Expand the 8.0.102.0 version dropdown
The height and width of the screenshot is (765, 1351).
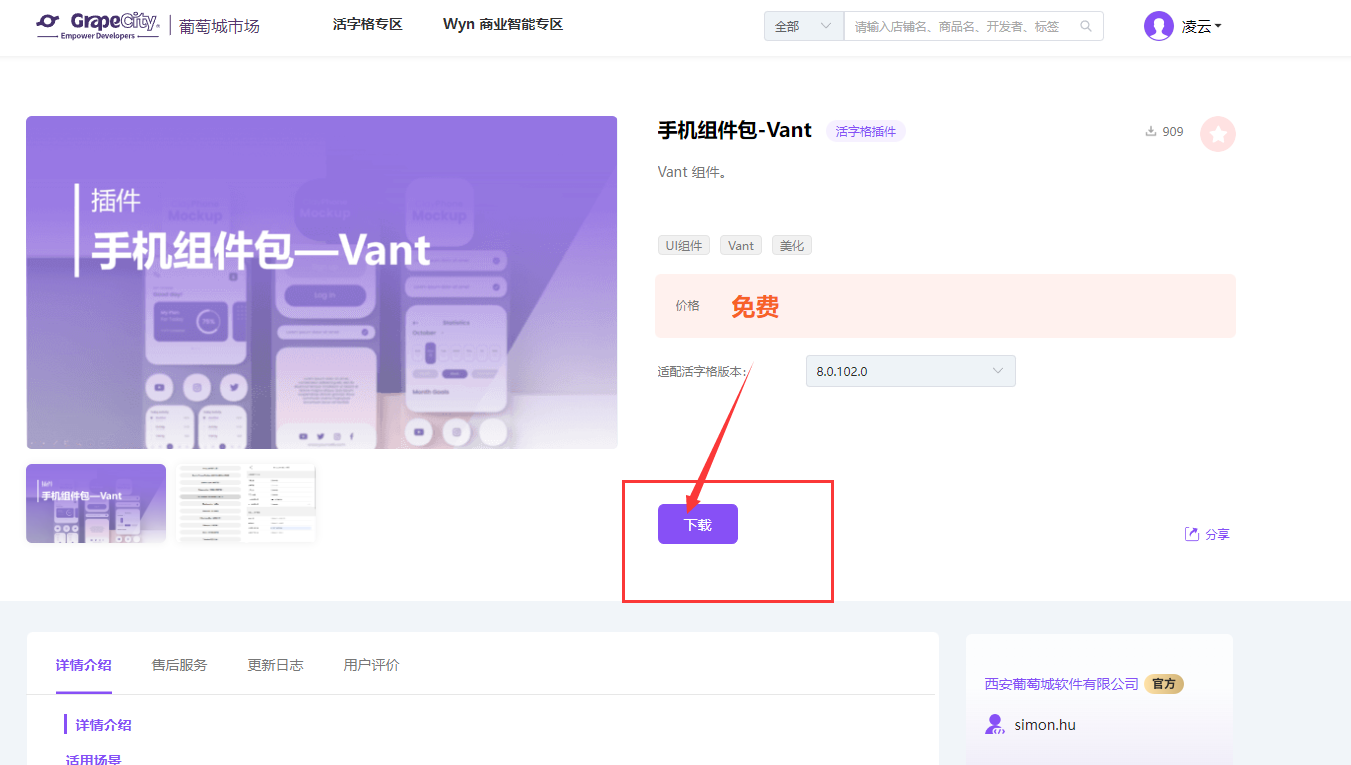910,371
